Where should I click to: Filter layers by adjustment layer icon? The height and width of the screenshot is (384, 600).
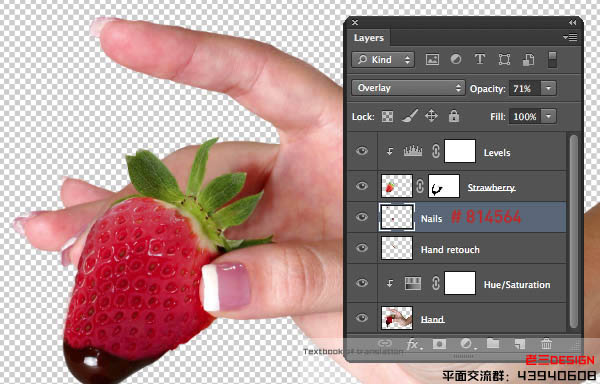click(456, 59)
